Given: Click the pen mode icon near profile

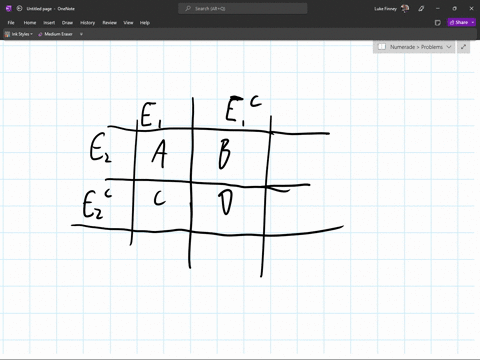Looking at the screenshot, I should 421,9.
